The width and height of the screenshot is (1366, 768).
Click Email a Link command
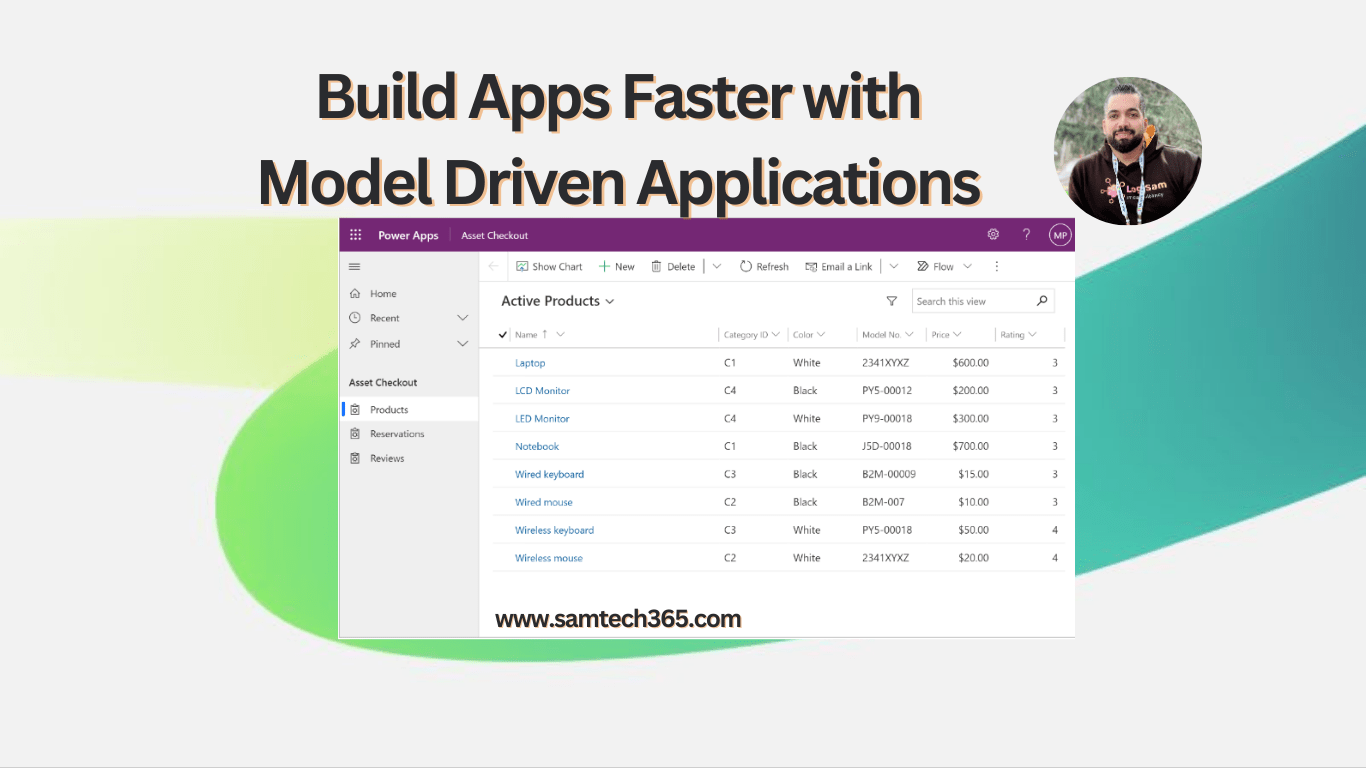click(839, 267)
